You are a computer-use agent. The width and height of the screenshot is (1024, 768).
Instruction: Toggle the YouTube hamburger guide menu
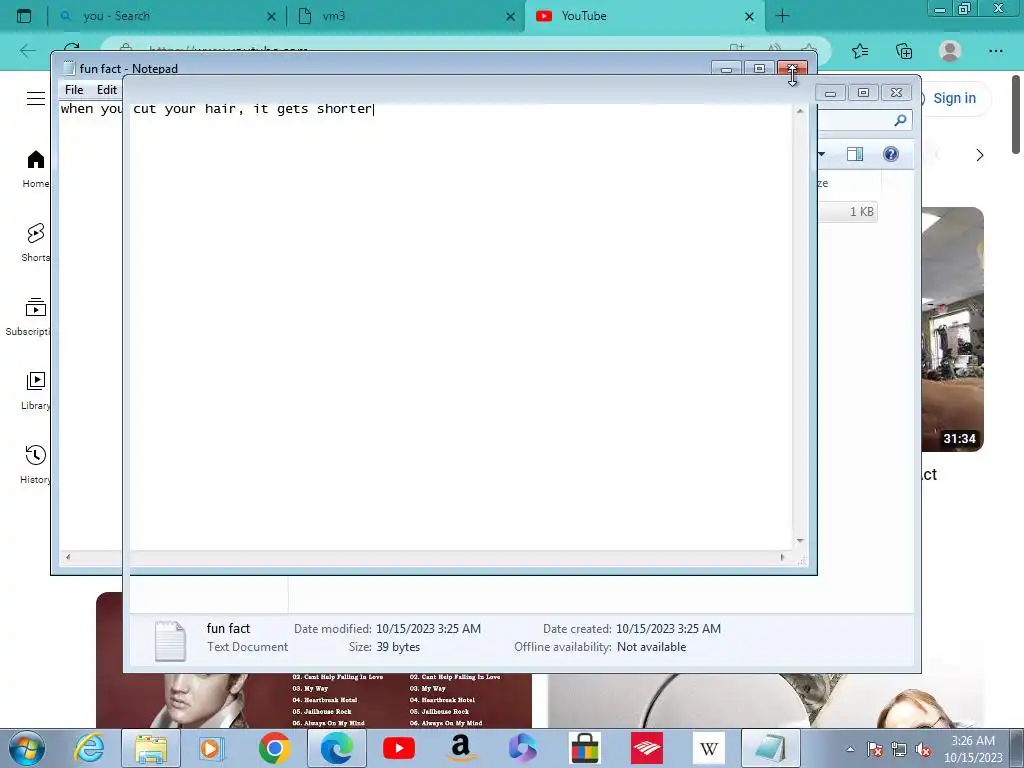pos(36,99)
